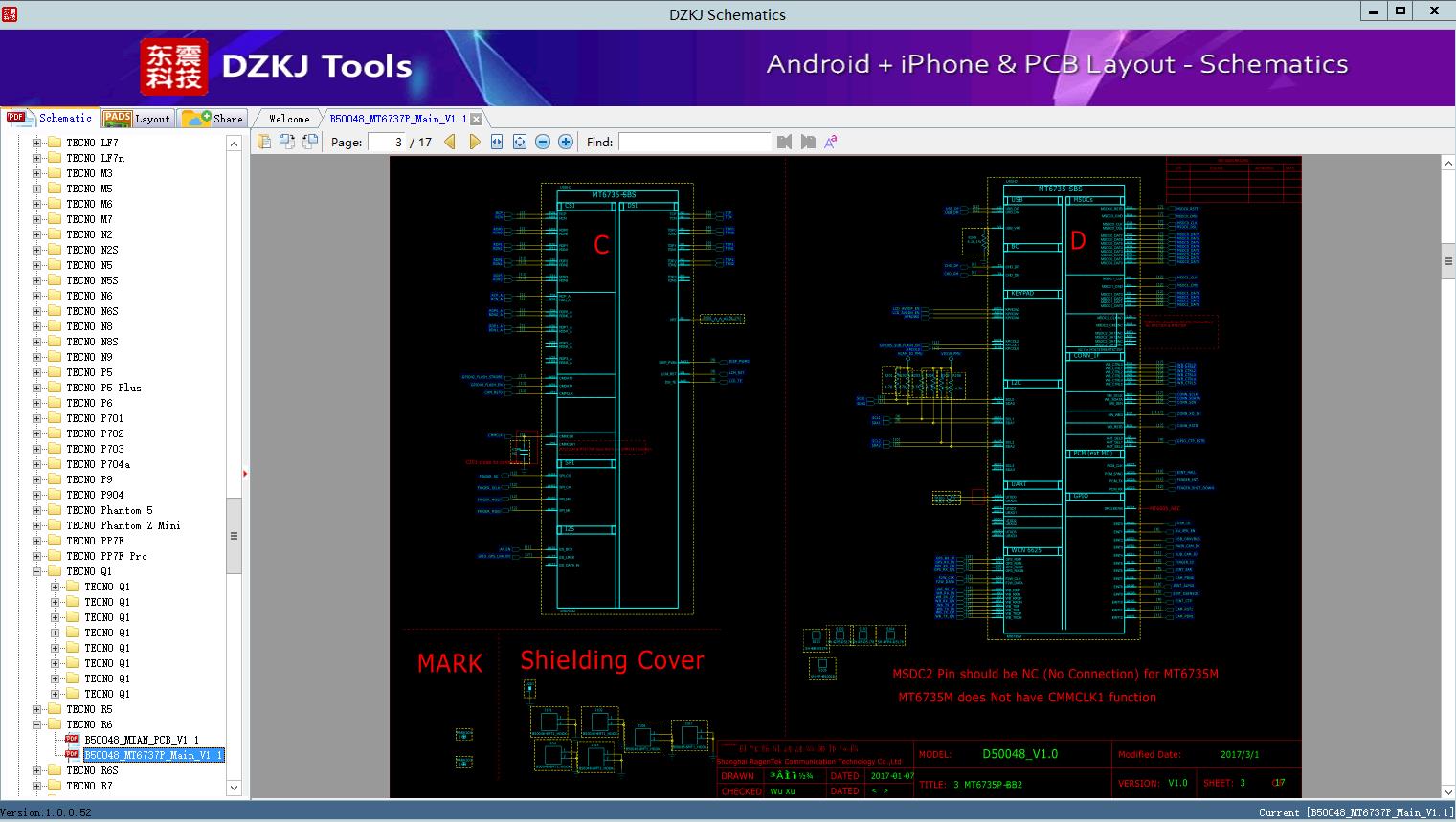Expand the TECNO LF7 folder

pyautogui.click(x=37, y=143)
